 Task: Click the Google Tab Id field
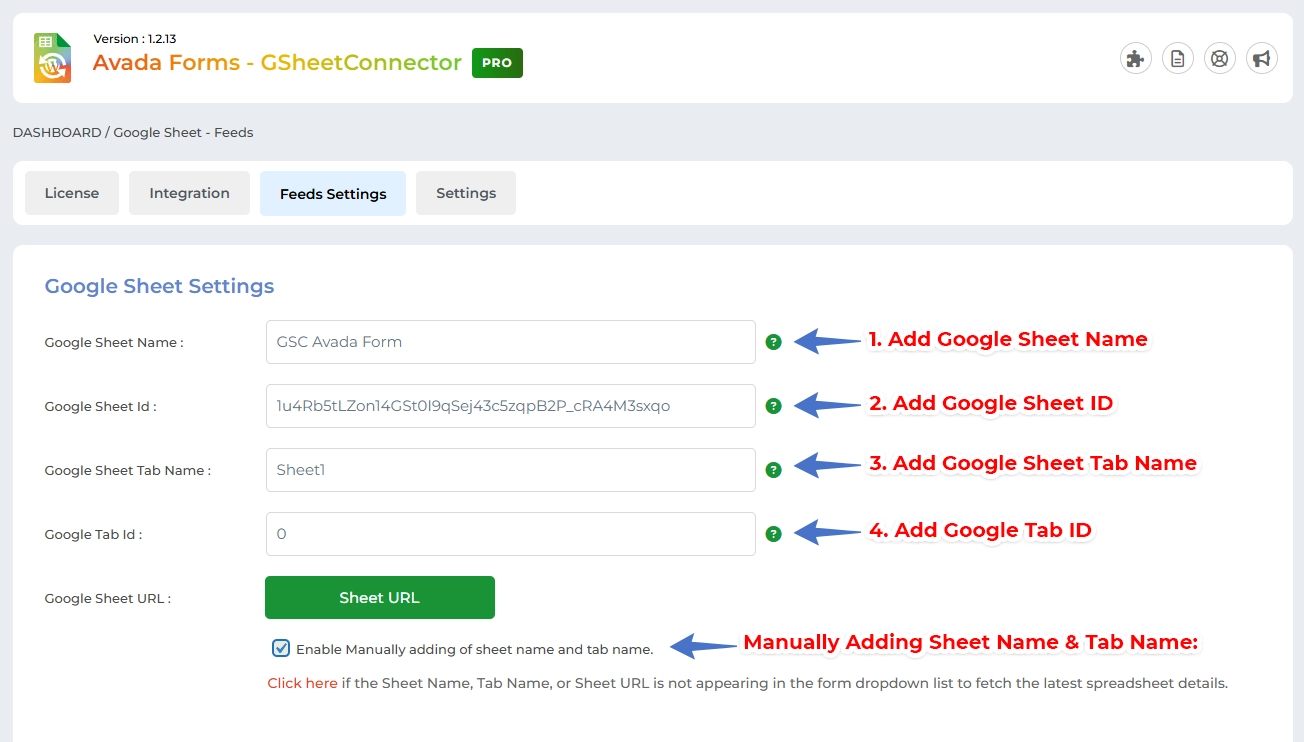[510, 534]
